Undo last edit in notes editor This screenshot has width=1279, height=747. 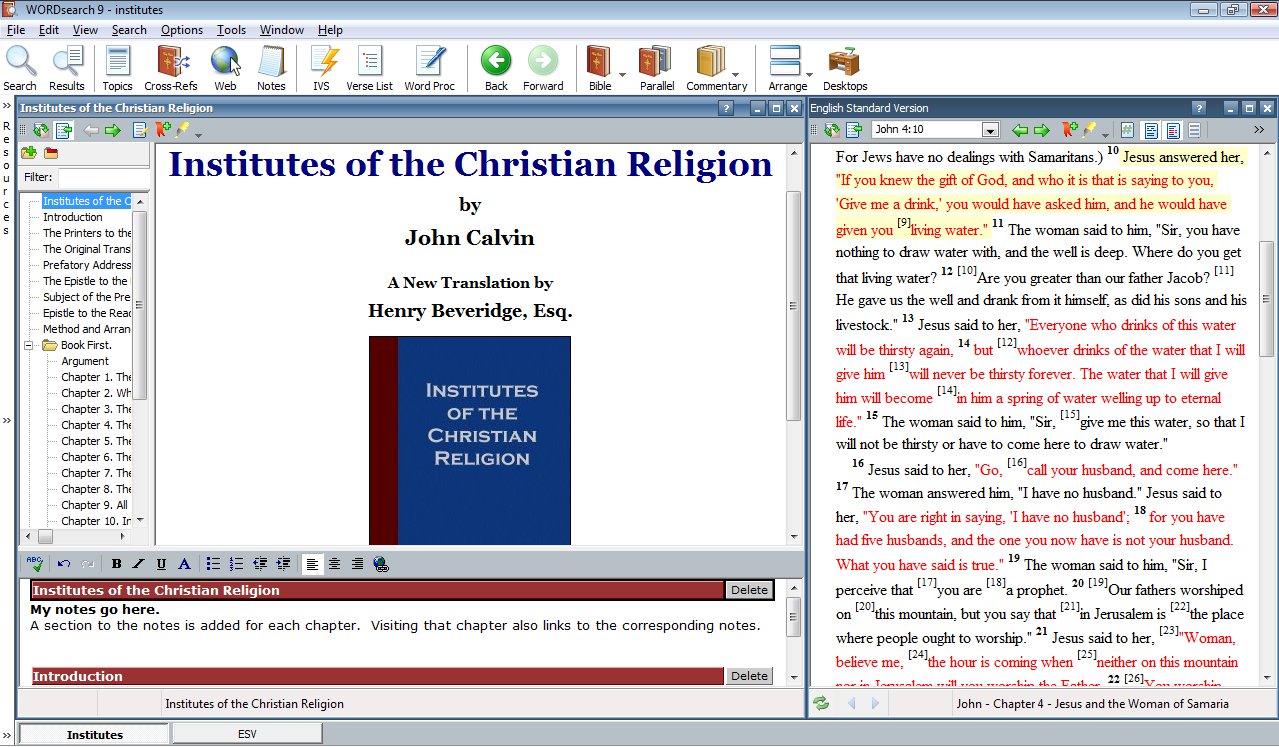[x=64, y=564]
